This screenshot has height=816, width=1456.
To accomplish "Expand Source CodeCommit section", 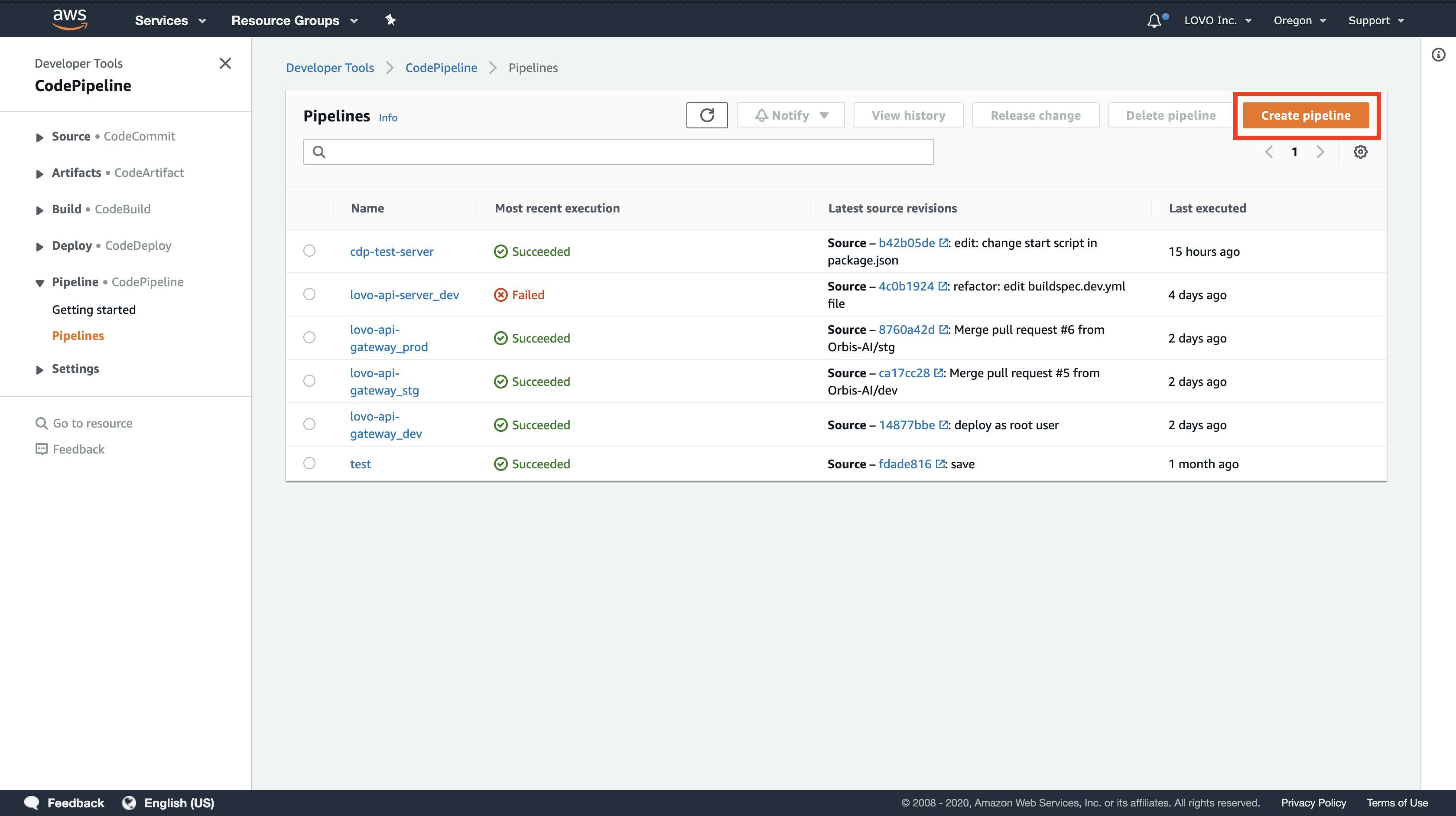I will [x=39, y=137].
